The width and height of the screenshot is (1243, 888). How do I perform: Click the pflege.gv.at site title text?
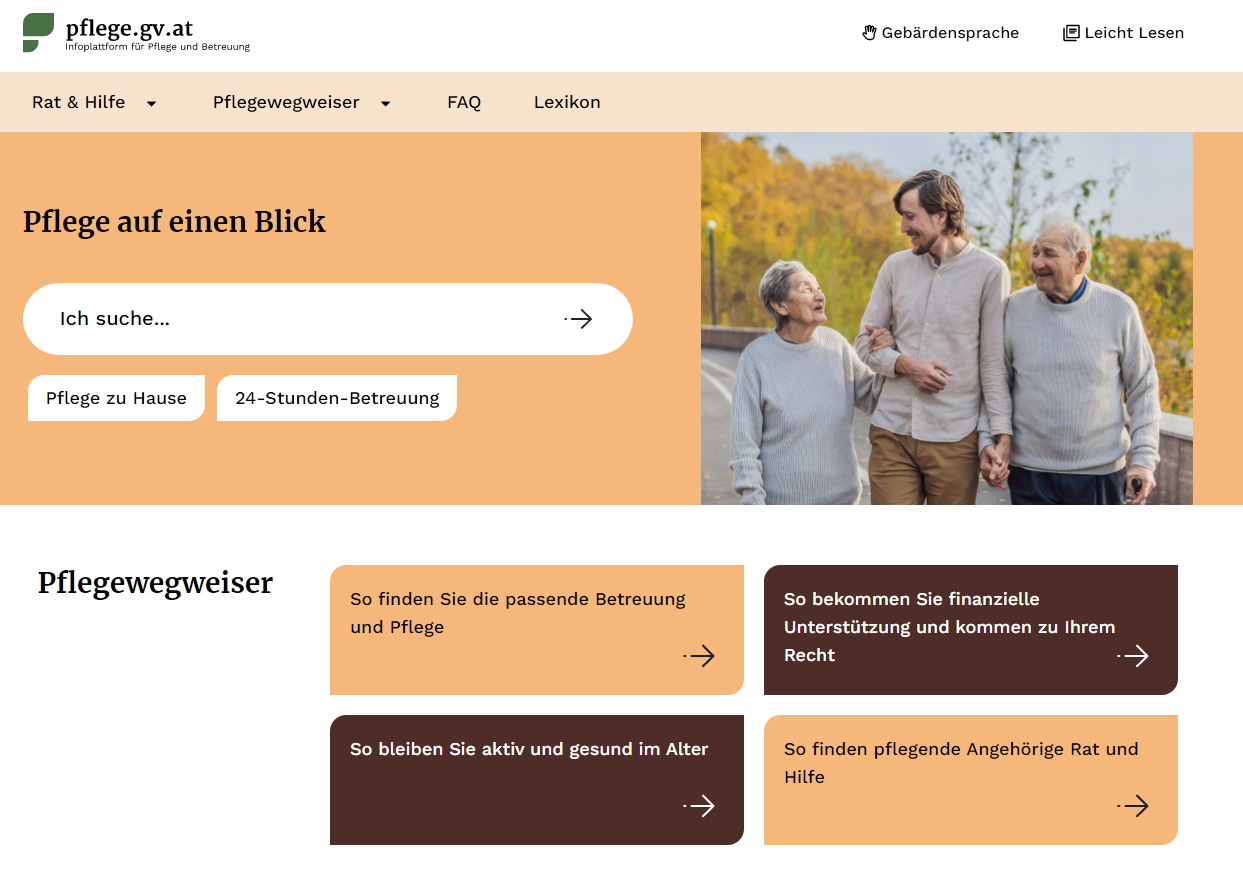[x=129, y=27]
